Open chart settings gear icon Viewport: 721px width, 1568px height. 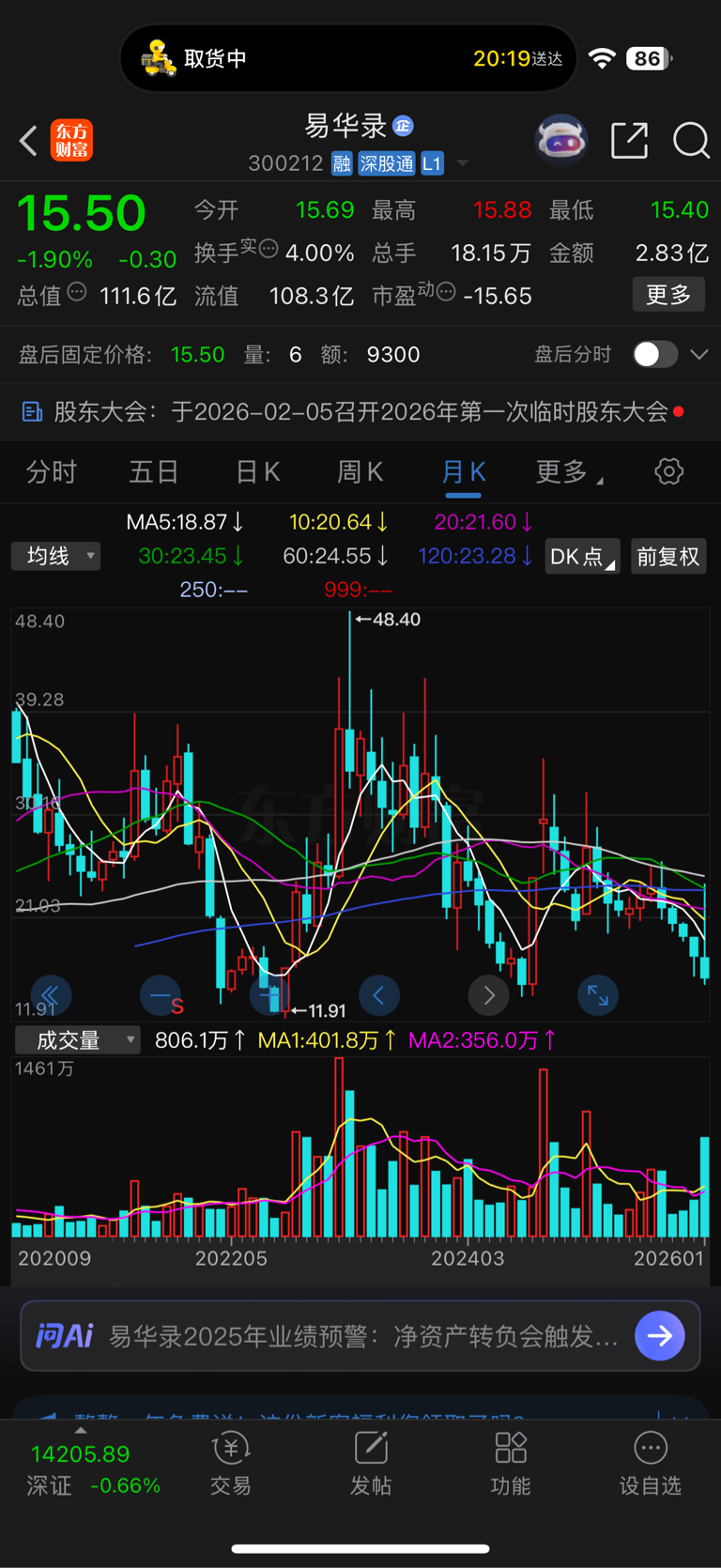pos(669,471)
